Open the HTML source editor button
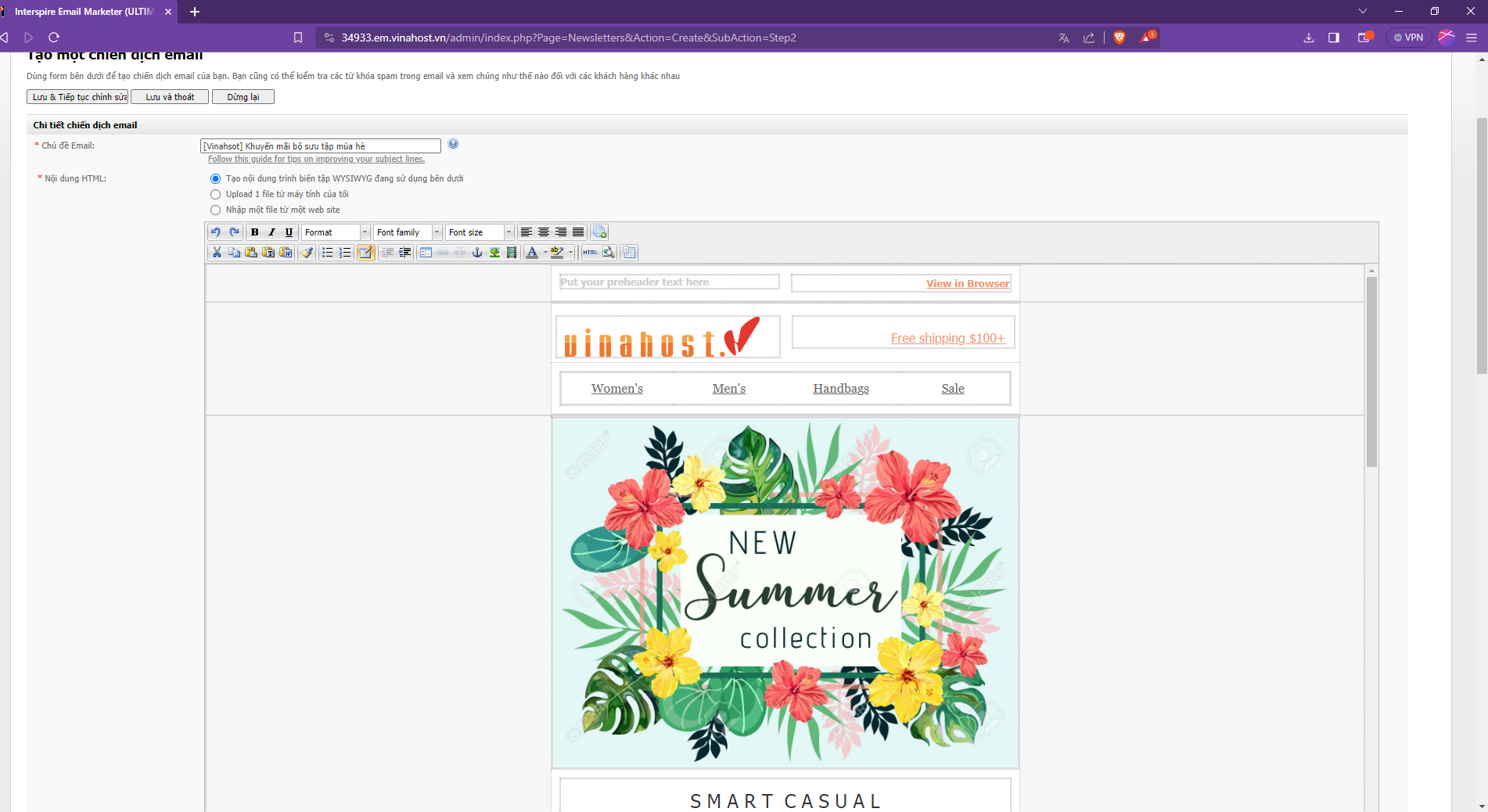Viewport: 1488px width, 812px height. (x=590, y=253)
